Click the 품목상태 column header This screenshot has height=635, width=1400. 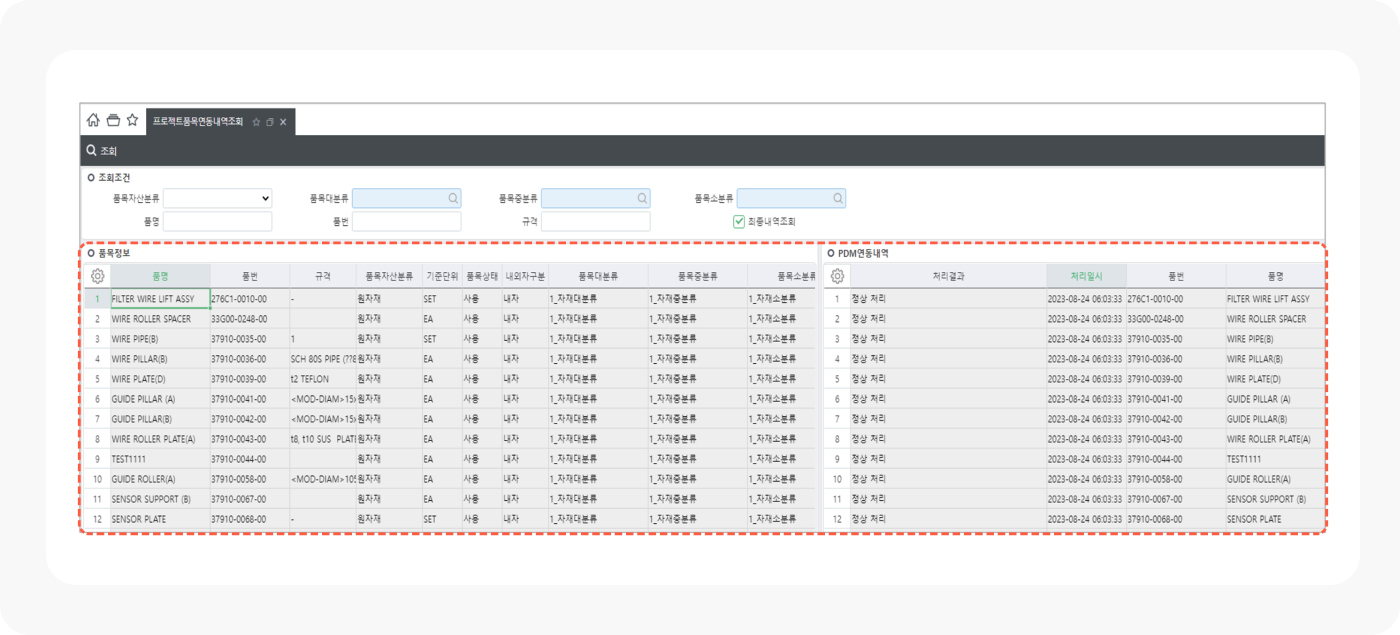482,276
